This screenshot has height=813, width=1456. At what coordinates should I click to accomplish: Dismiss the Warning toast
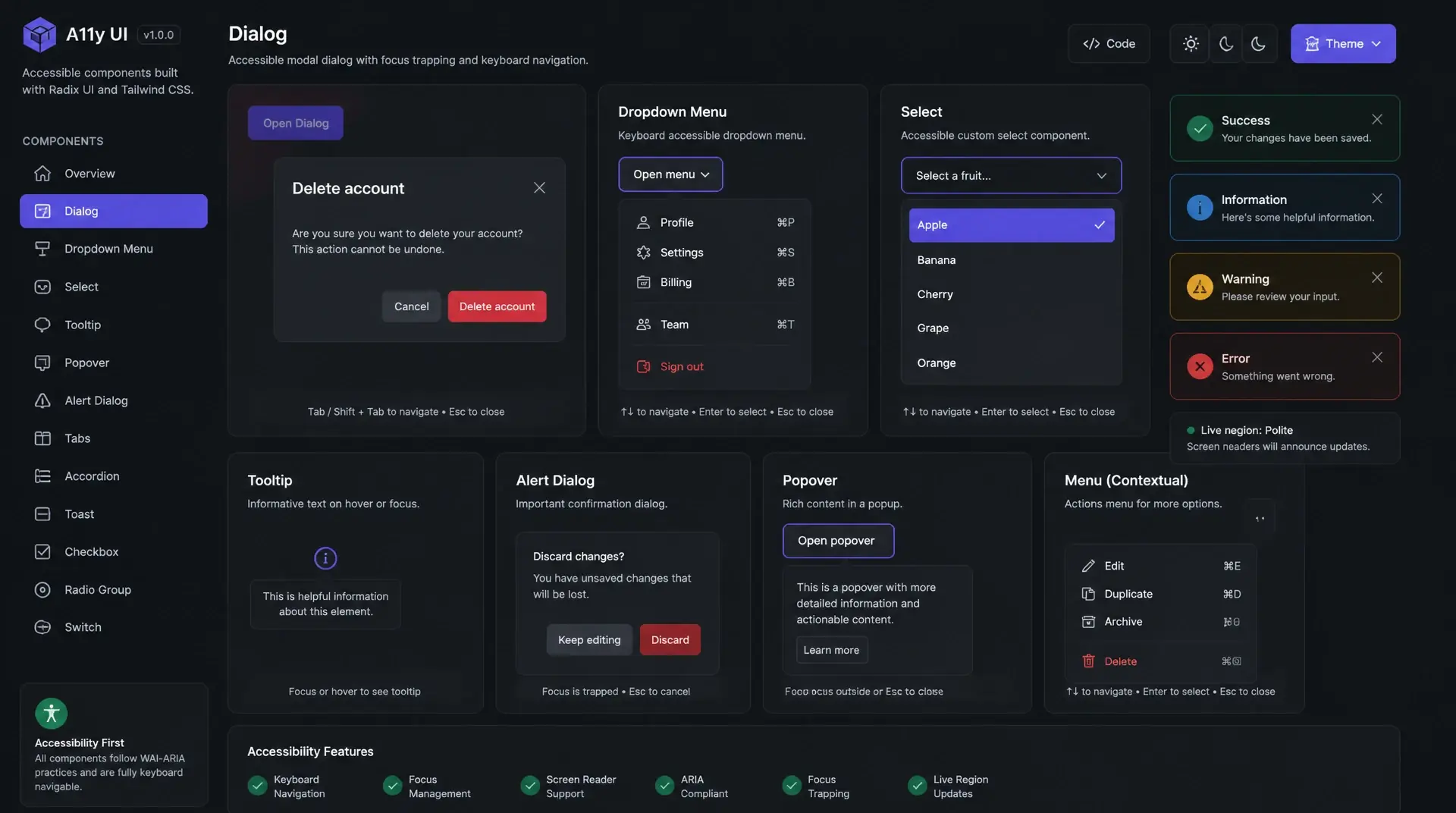click(x=1377, y=278)
